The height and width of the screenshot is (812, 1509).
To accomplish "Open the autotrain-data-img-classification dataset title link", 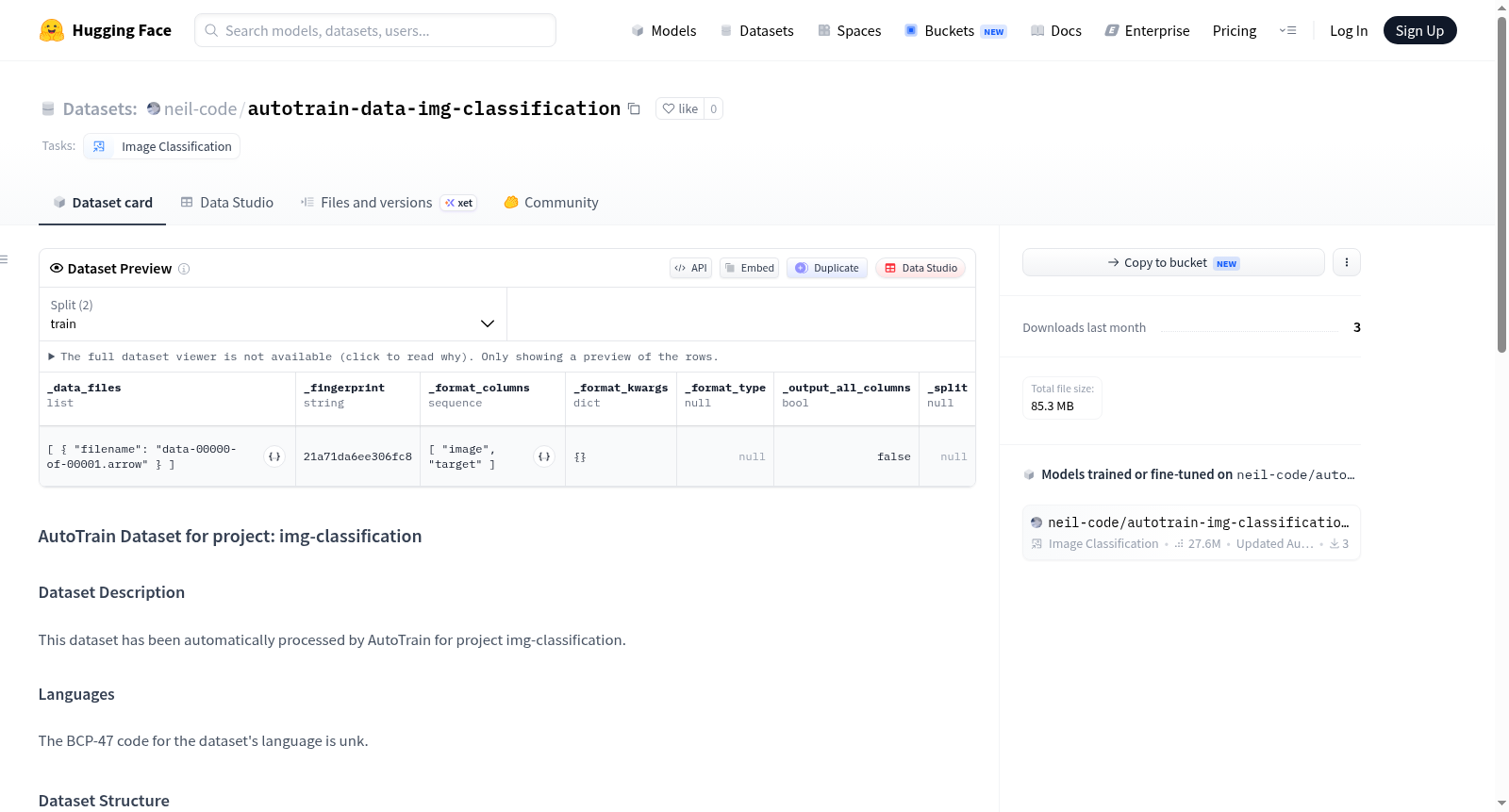I will click(x=434, y=108).
